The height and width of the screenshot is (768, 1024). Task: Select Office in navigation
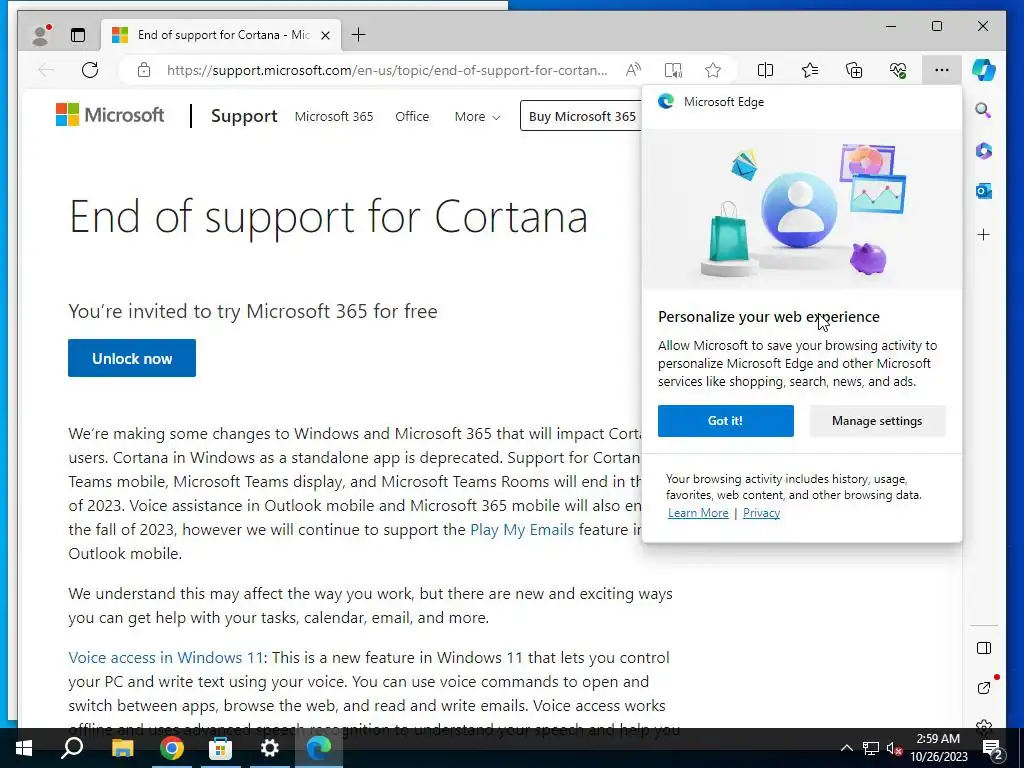pos(412,116)
